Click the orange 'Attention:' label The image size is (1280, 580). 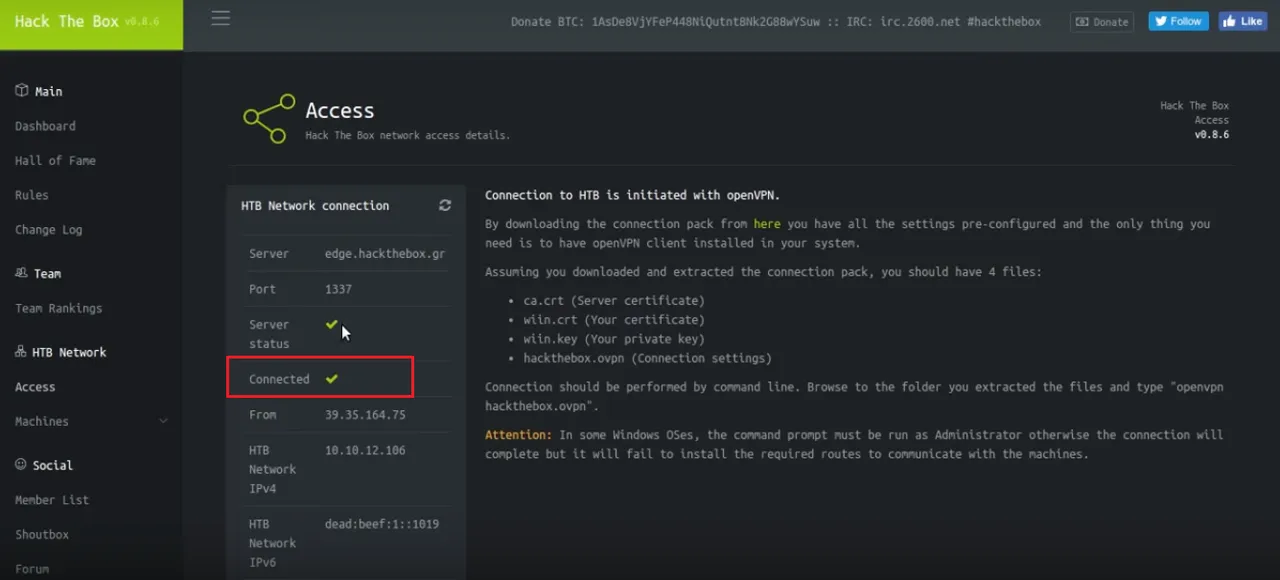point(518,435)
